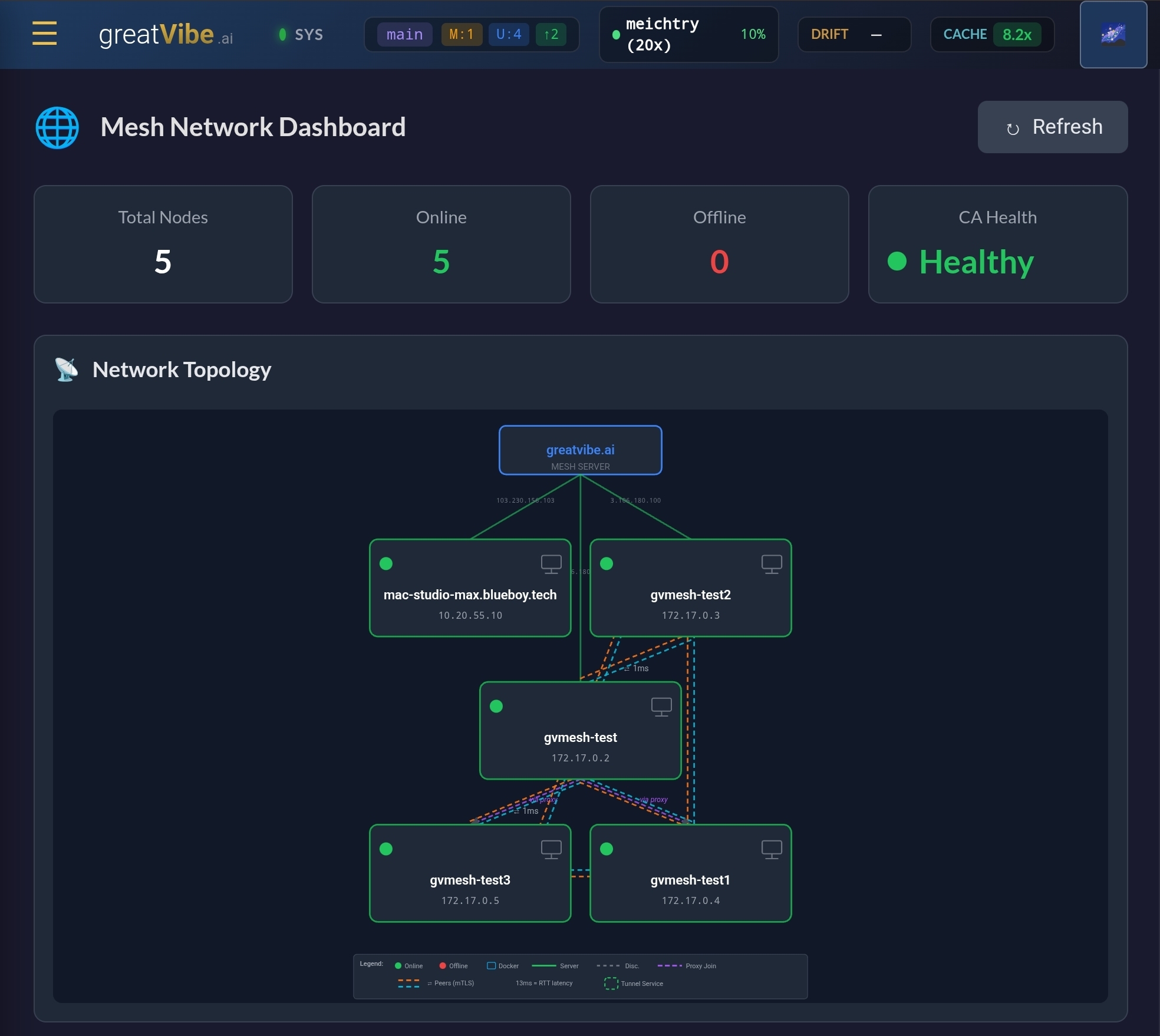Click the globe icon beside Mesh Network Dashboard
This screenshot has width=1160, height=1036.
click(57, 127)
